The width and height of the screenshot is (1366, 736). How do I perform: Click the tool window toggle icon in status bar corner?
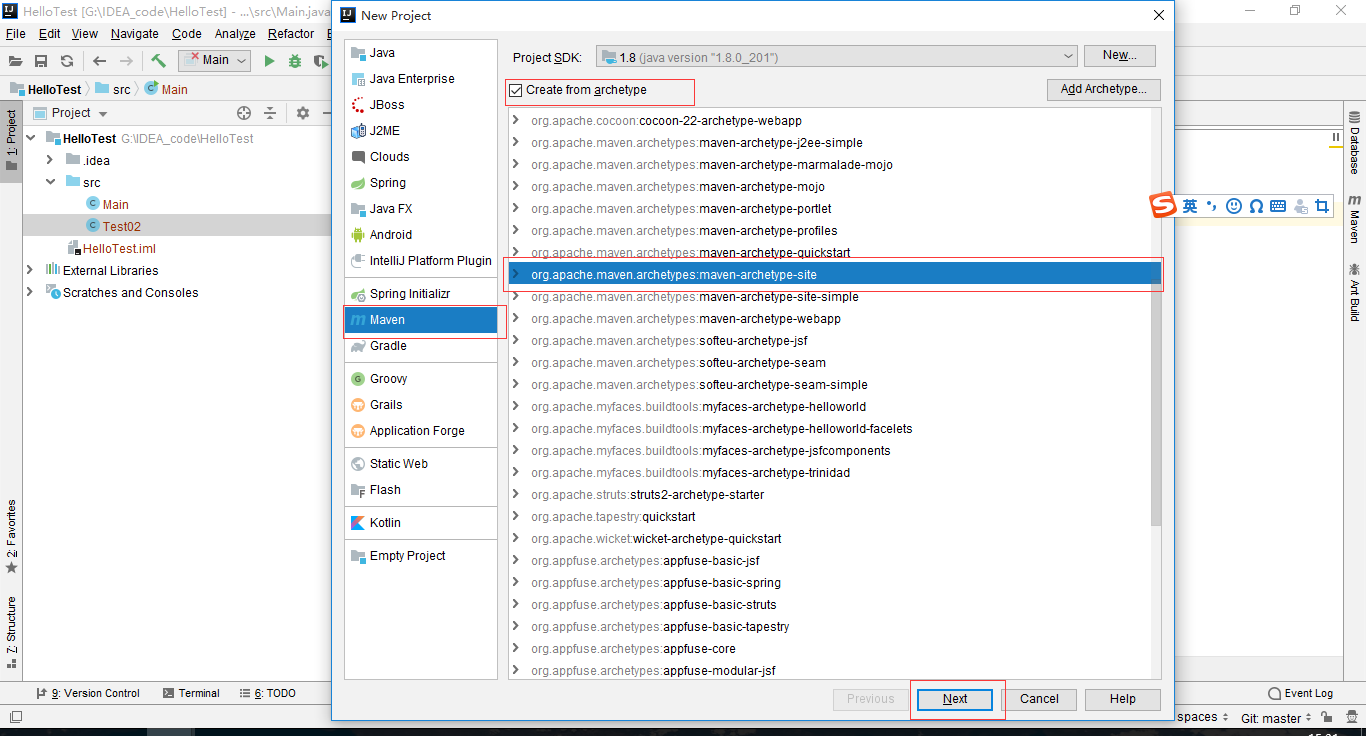(15, 717)
